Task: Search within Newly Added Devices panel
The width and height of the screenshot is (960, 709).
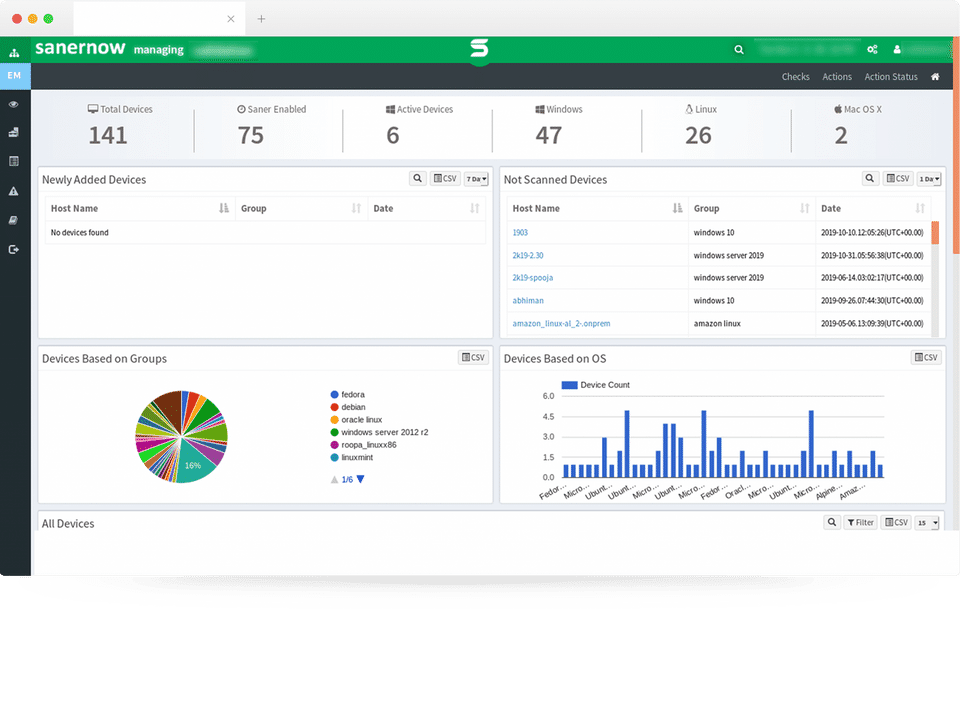Action: click(x=418, y=178)
